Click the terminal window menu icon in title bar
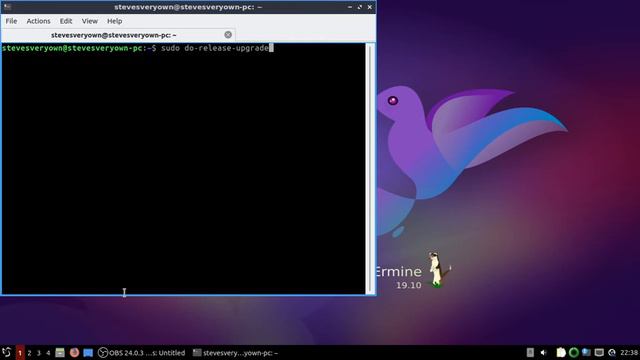The height and width of the screenshot is (360, 640). coord(7,7)
